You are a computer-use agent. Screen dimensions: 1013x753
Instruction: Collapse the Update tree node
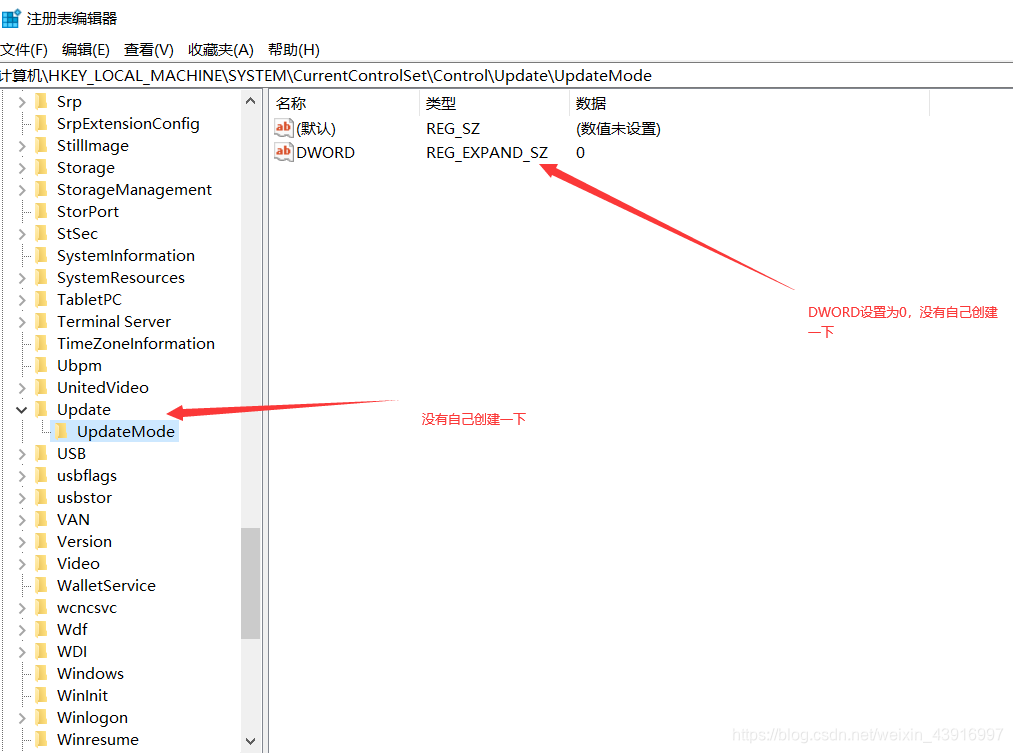coord(22,410)
